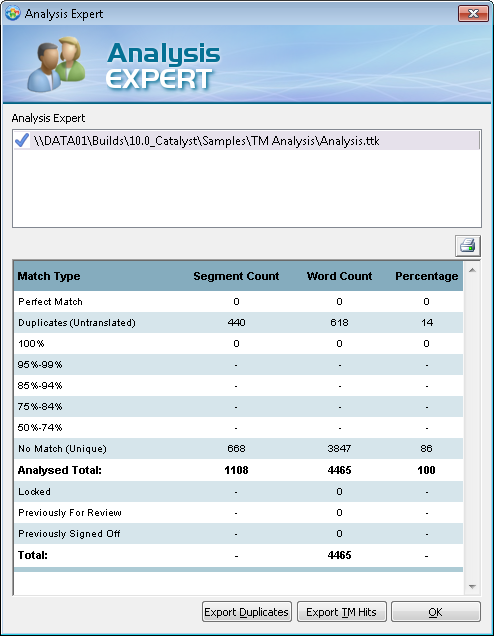This screenshot has width=494, height=636.
Task: Select the Perfect Match row
Action: (x=238, y=301)
